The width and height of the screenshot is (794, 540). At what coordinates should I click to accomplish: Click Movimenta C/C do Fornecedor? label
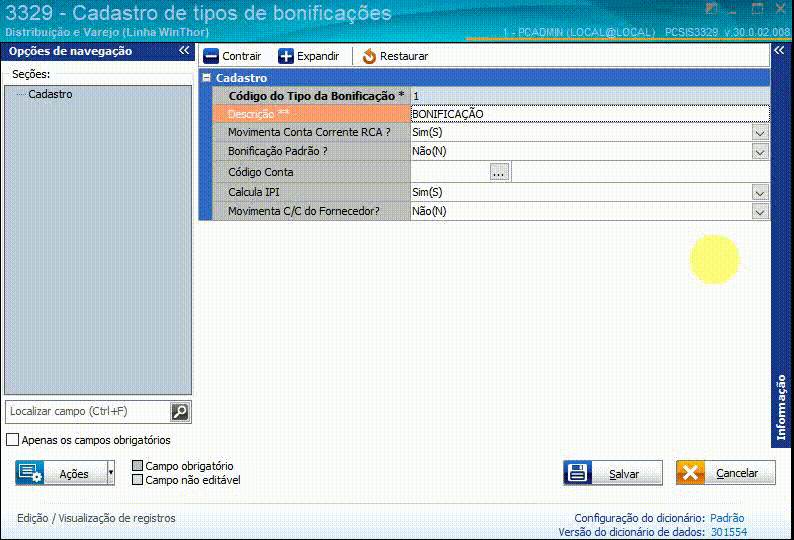[304, 211]
